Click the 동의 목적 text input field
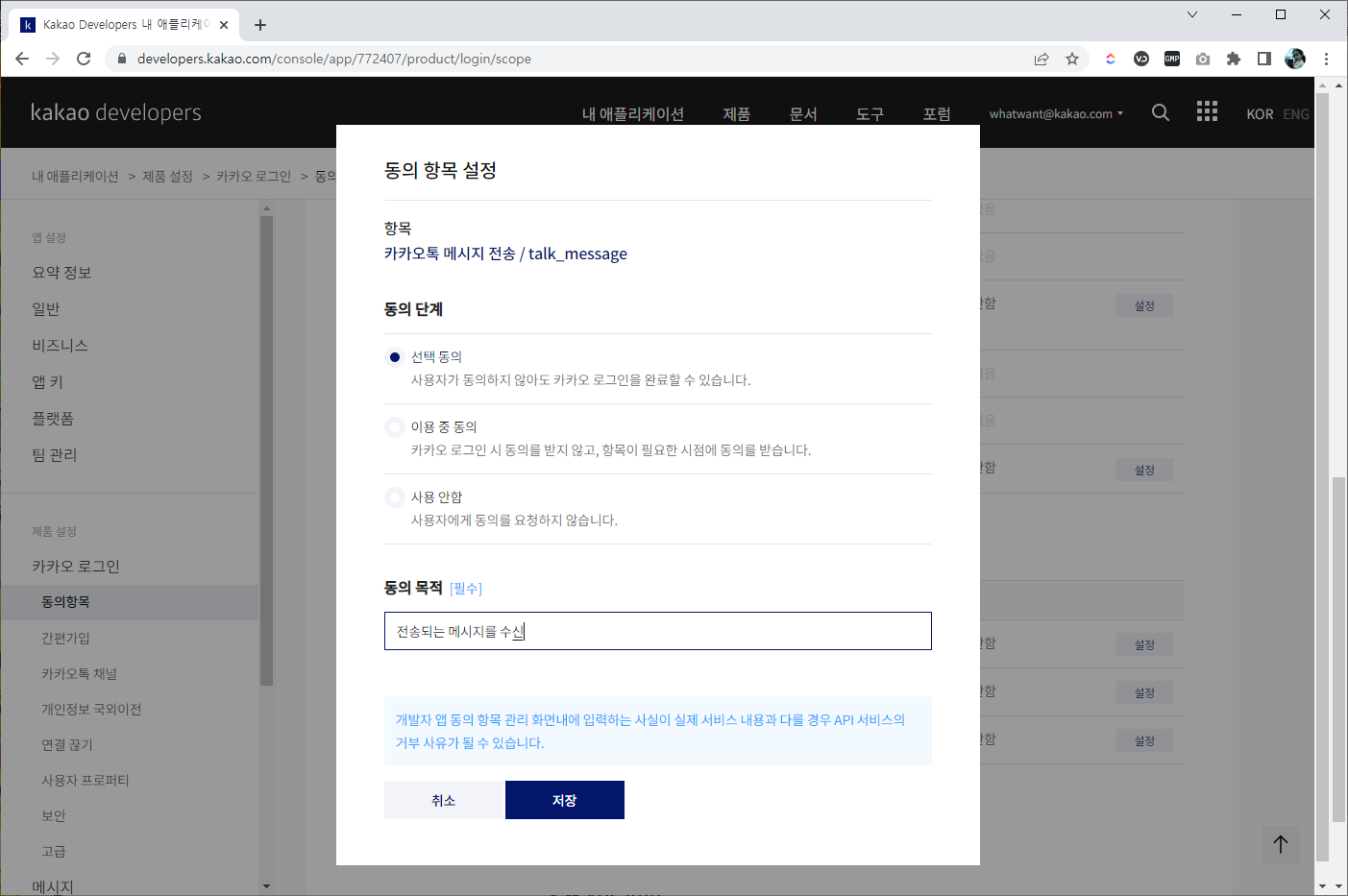Screen dimensions: 1348x896 click(658, 631)
